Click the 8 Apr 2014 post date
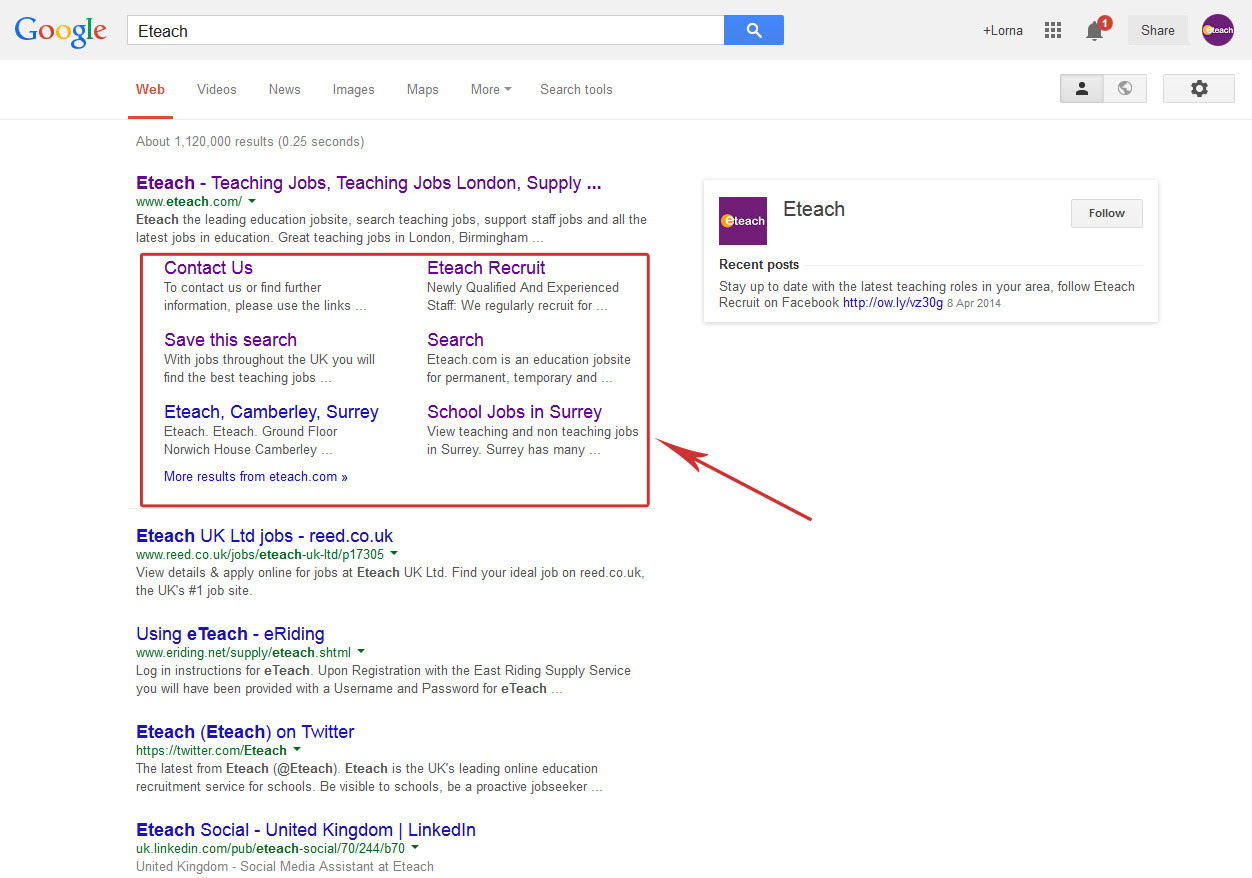The height and width of the screenshot is (878, 1252). pos(974,303)
